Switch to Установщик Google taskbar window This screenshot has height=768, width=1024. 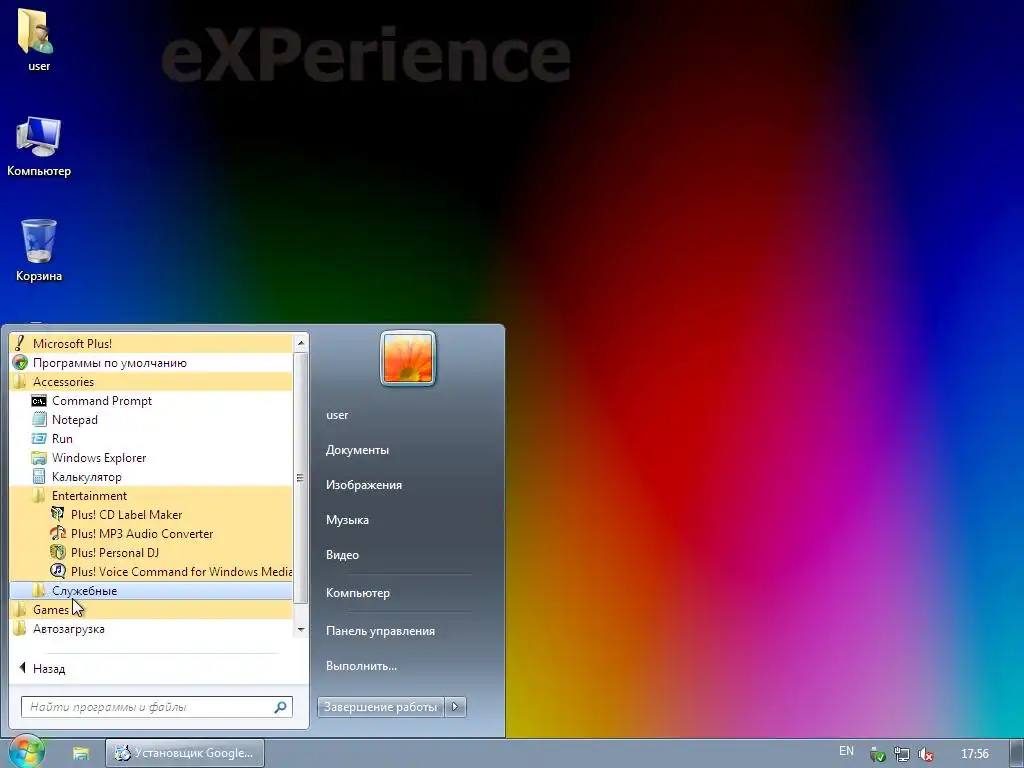tap(185, 753)
